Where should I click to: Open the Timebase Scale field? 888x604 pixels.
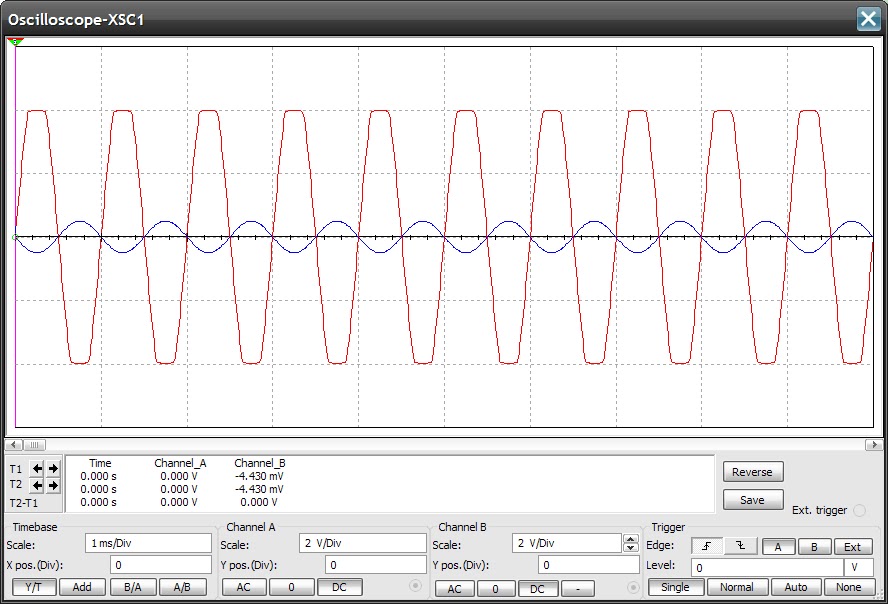coord(147,542)
